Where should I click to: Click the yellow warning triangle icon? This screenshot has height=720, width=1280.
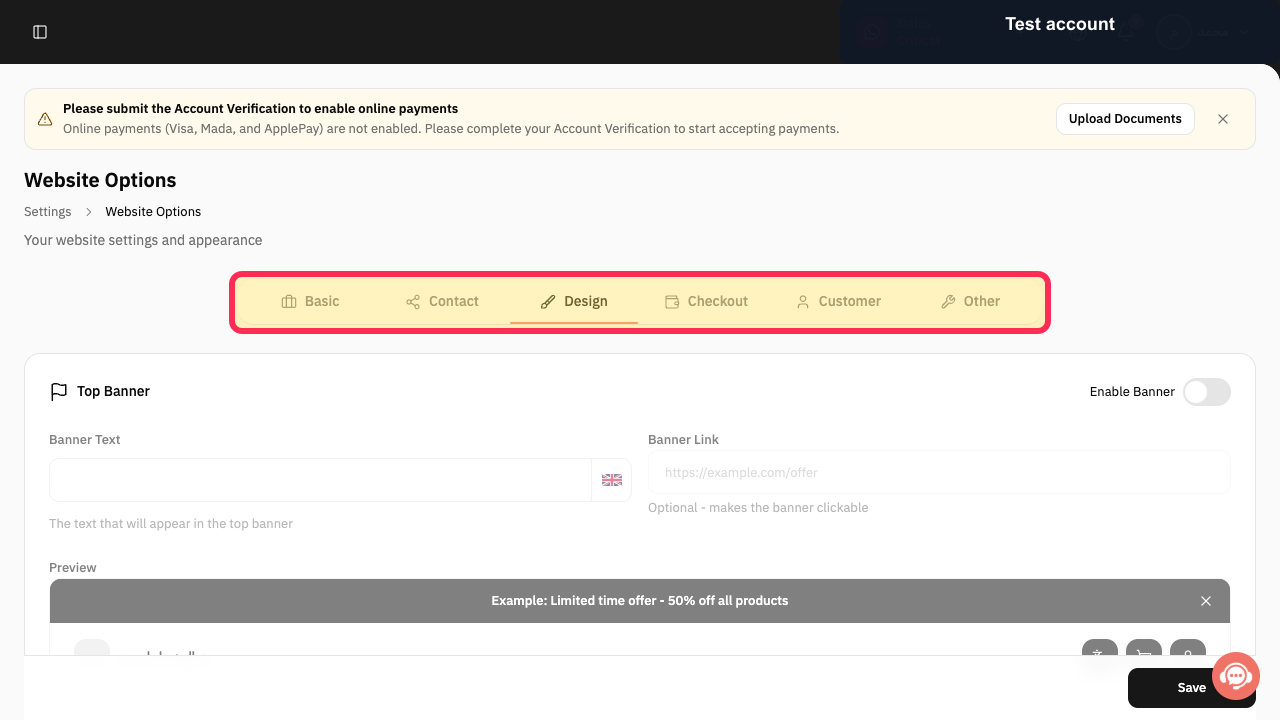click(45, 119)
